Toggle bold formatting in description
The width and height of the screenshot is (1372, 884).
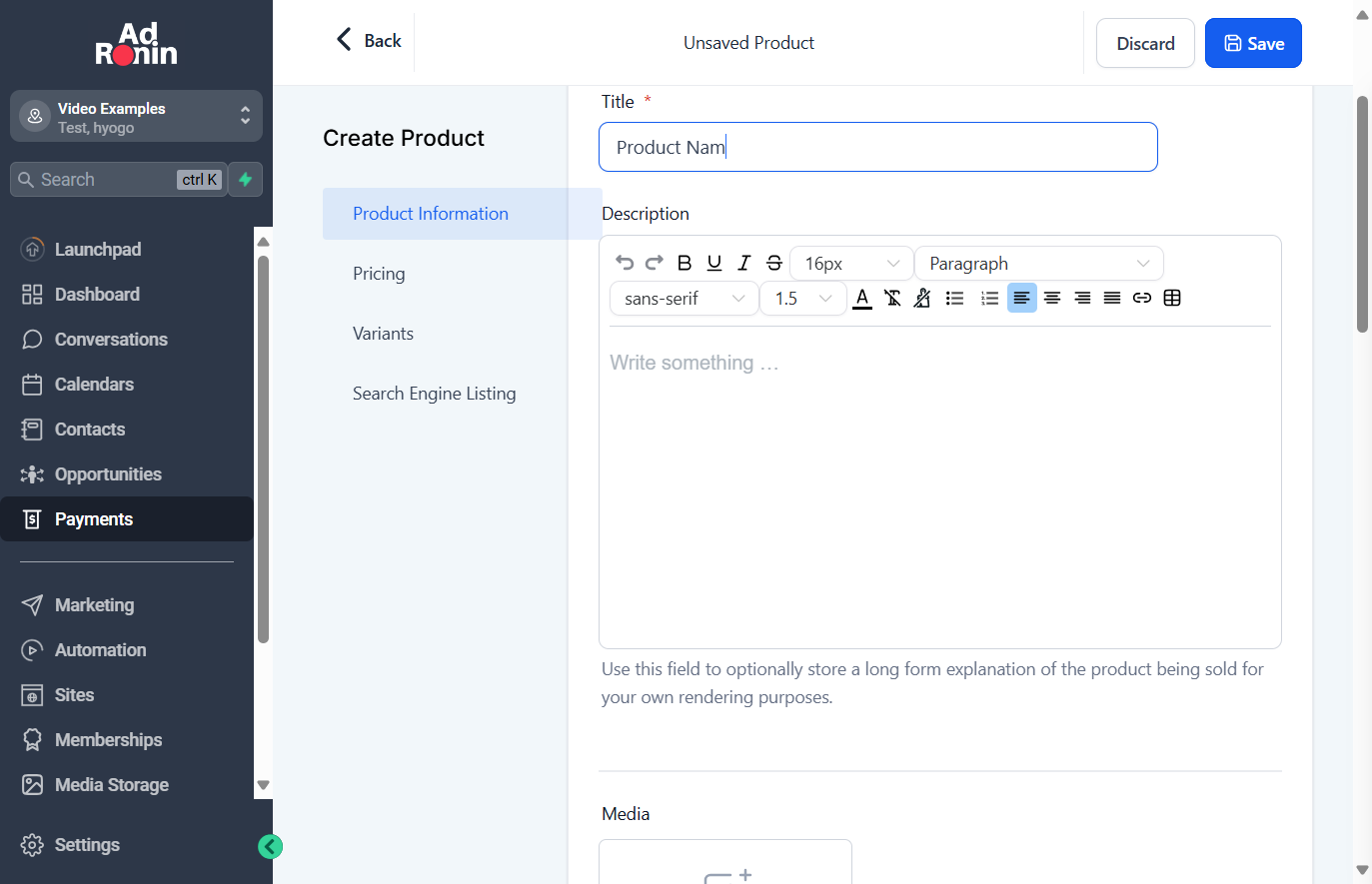point(685,263)
